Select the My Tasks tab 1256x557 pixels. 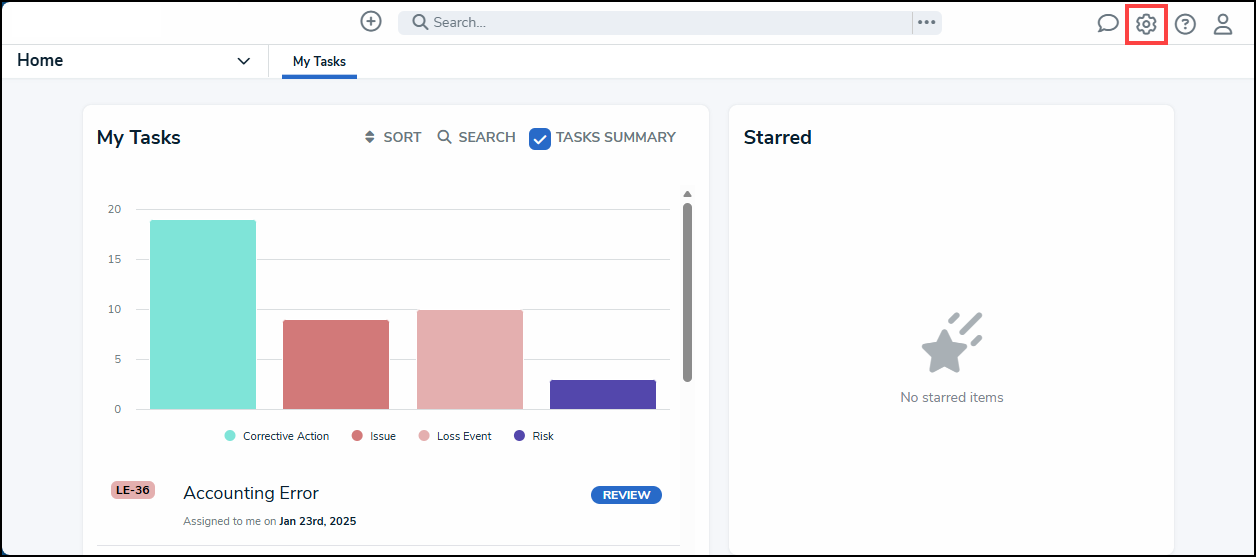coord(319,62)
